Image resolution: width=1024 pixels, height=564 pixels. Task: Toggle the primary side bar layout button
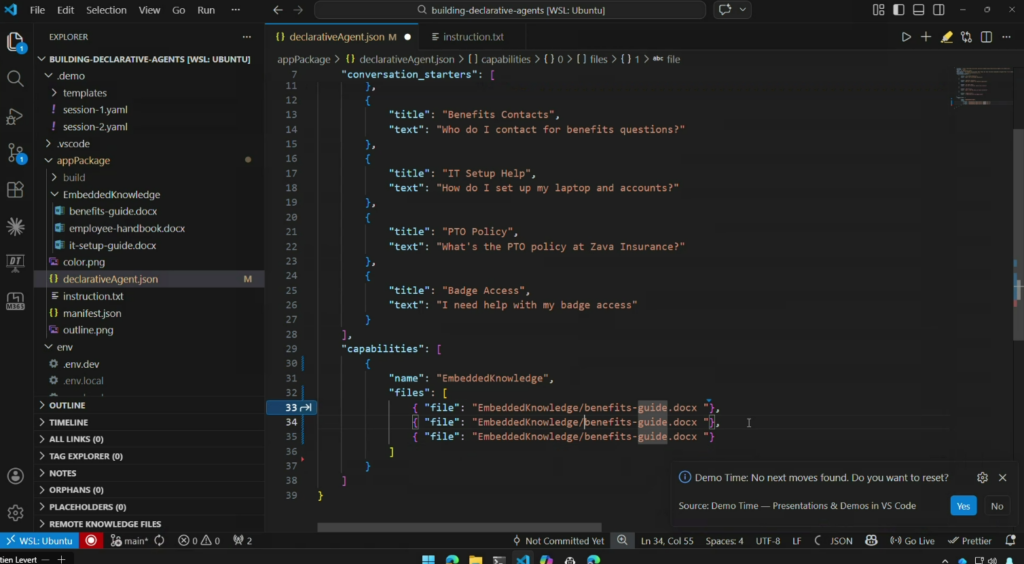898,10
